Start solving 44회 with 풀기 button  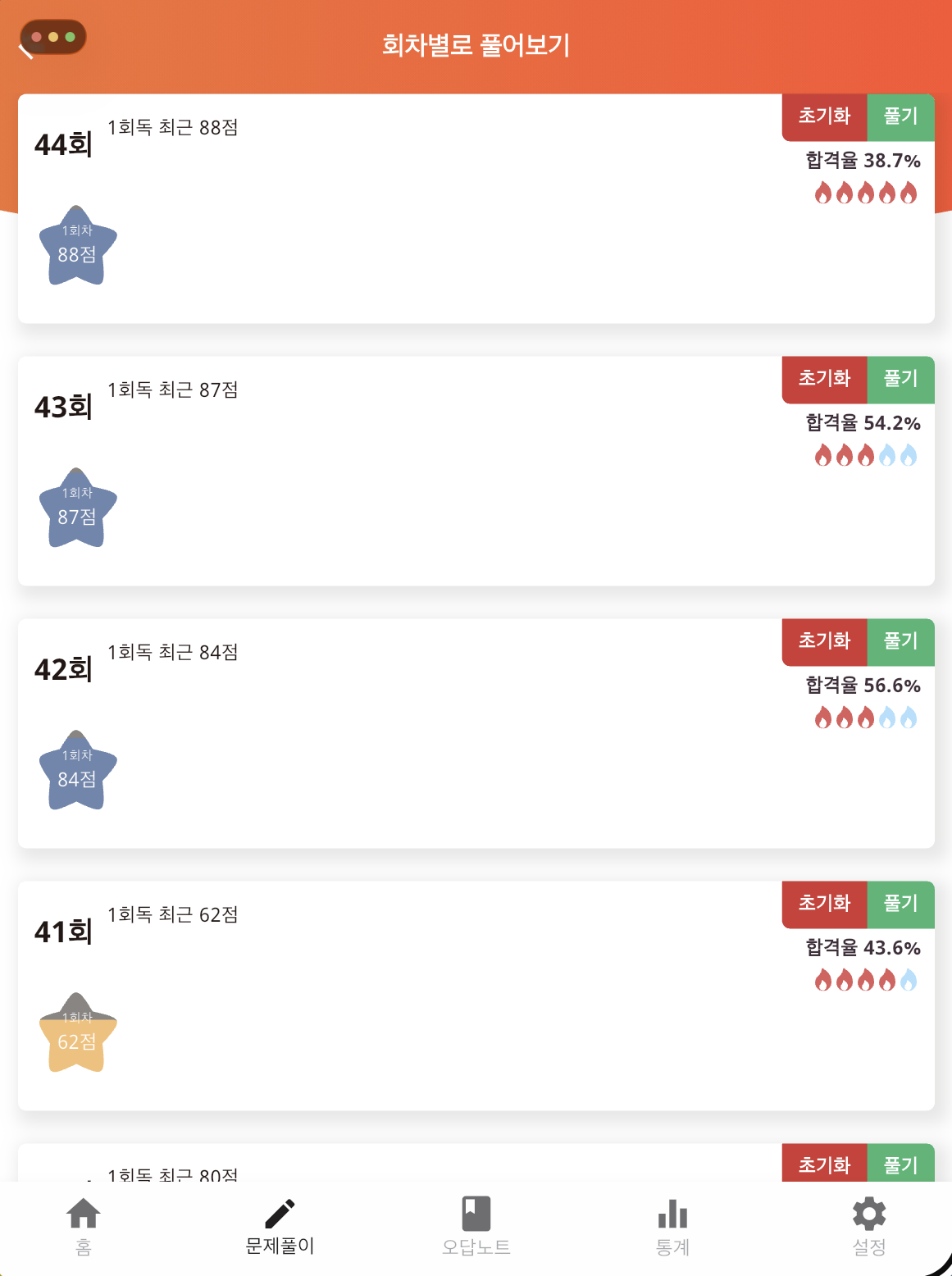[900, 117]
